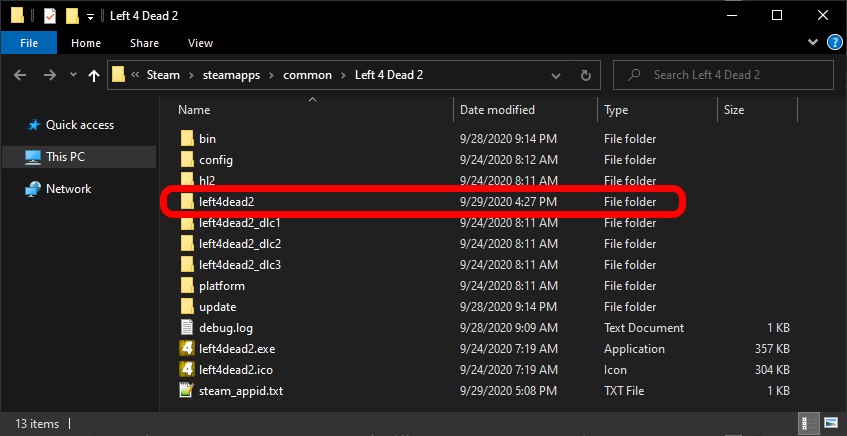Click the Properties icon in the title bar
The image size is (847, 436).
click(x=50, y=16)
